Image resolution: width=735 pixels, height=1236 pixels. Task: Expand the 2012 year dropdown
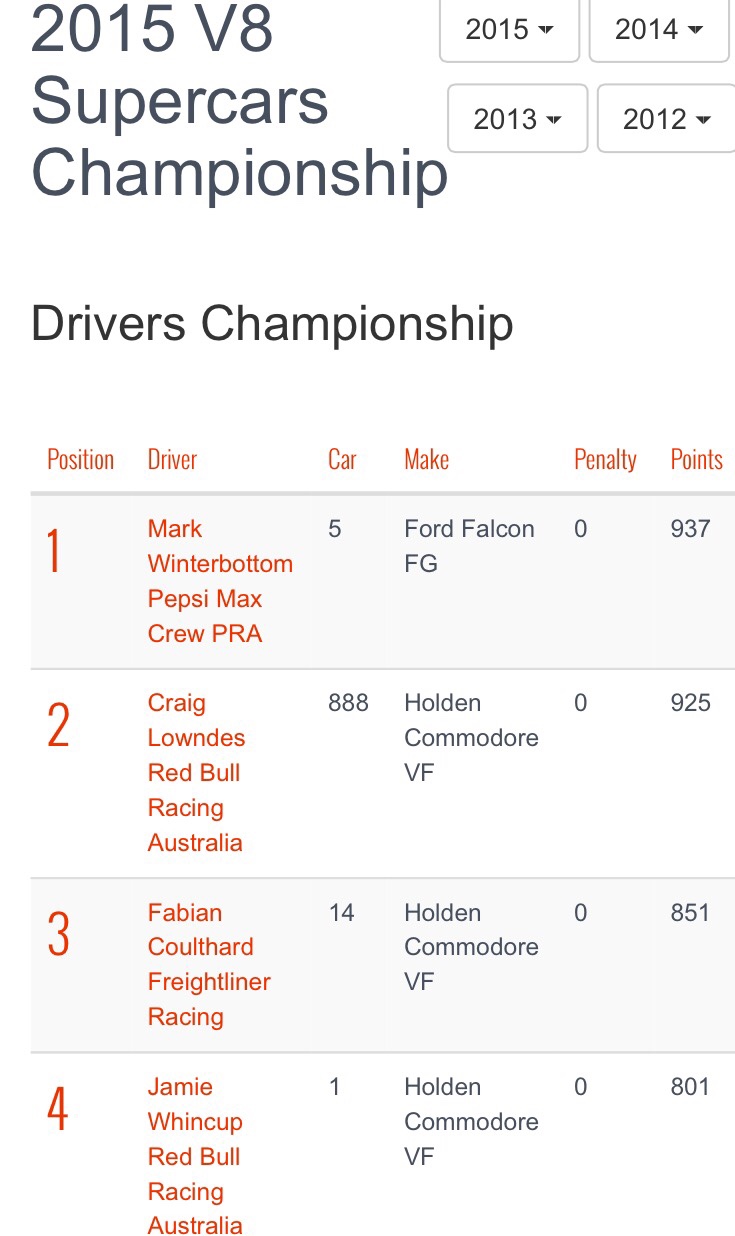pyautogui.click(x=666, y=119)
